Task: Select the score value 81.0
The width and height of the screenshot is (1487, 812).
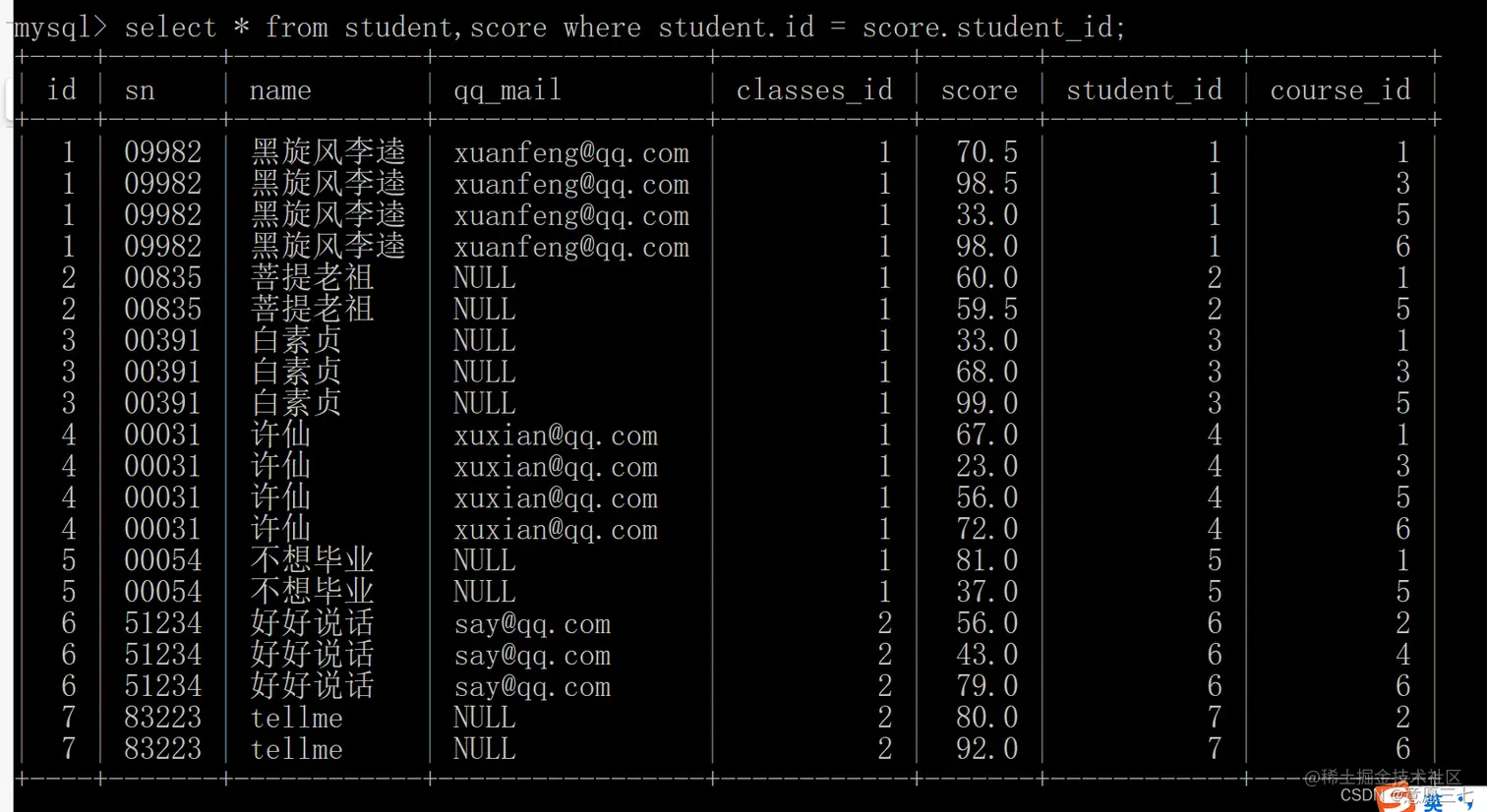Action: click(x=987, y=561)
